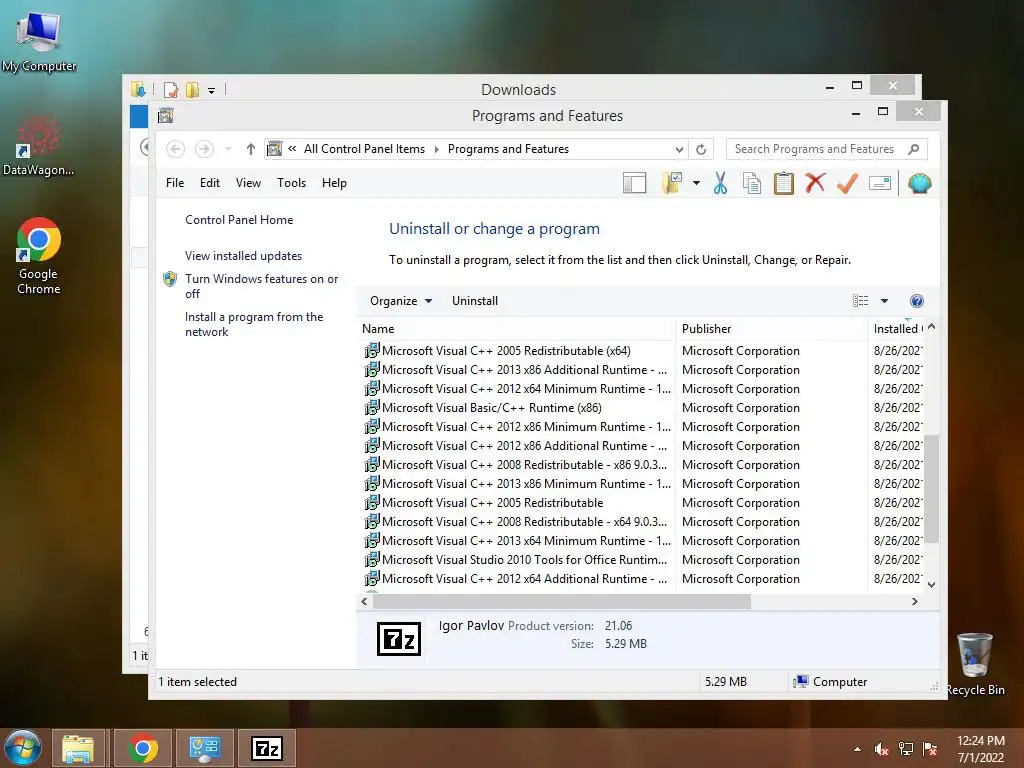Image resolution: width=1024 pixels, height=768 pixels.
Task: Click the Search Programs and Features box
Action: pos(826,149)
